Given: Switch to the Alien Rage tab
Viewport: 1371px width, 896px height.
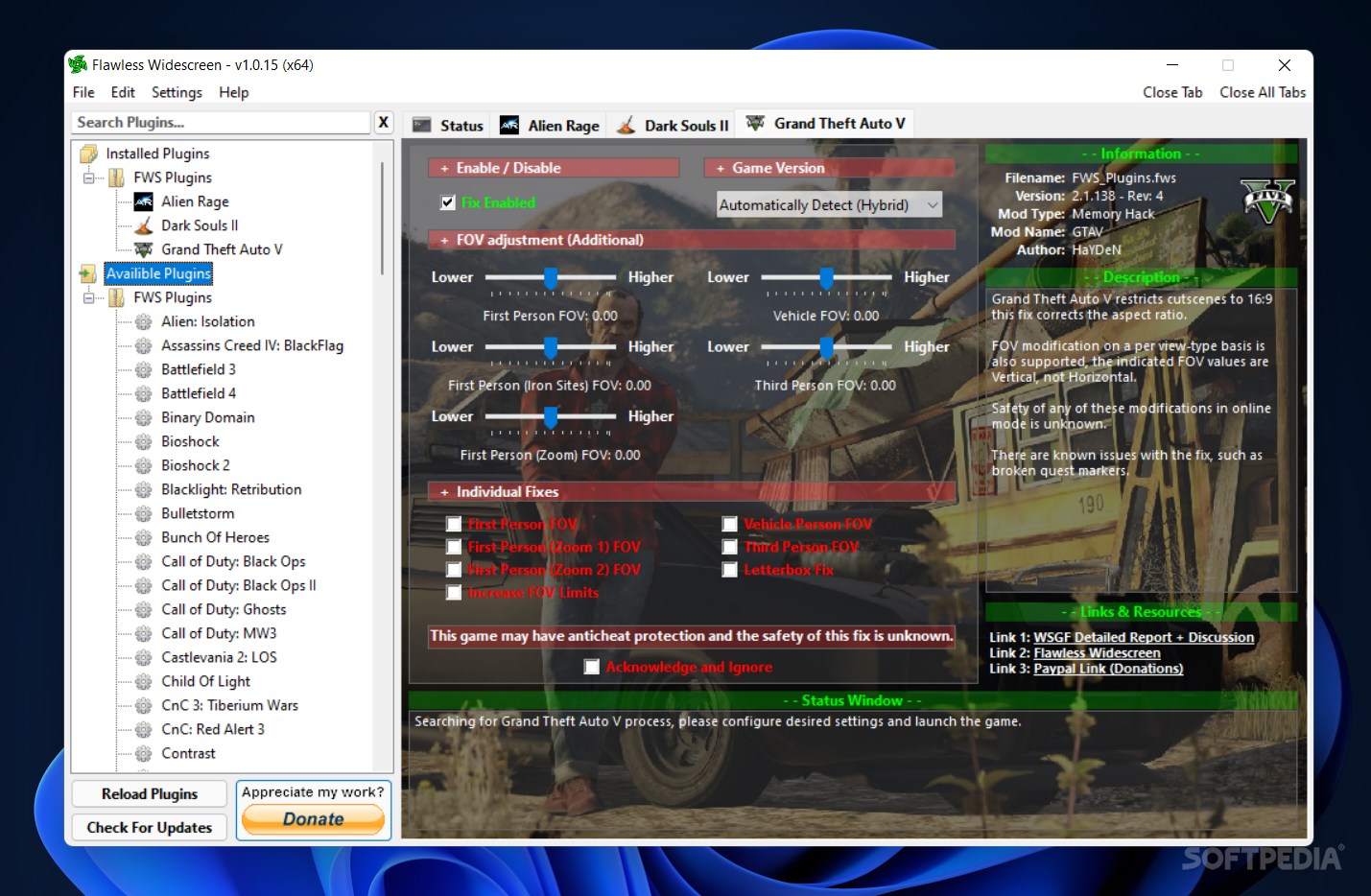Looking at the screenshot, I should click(550, 126).
